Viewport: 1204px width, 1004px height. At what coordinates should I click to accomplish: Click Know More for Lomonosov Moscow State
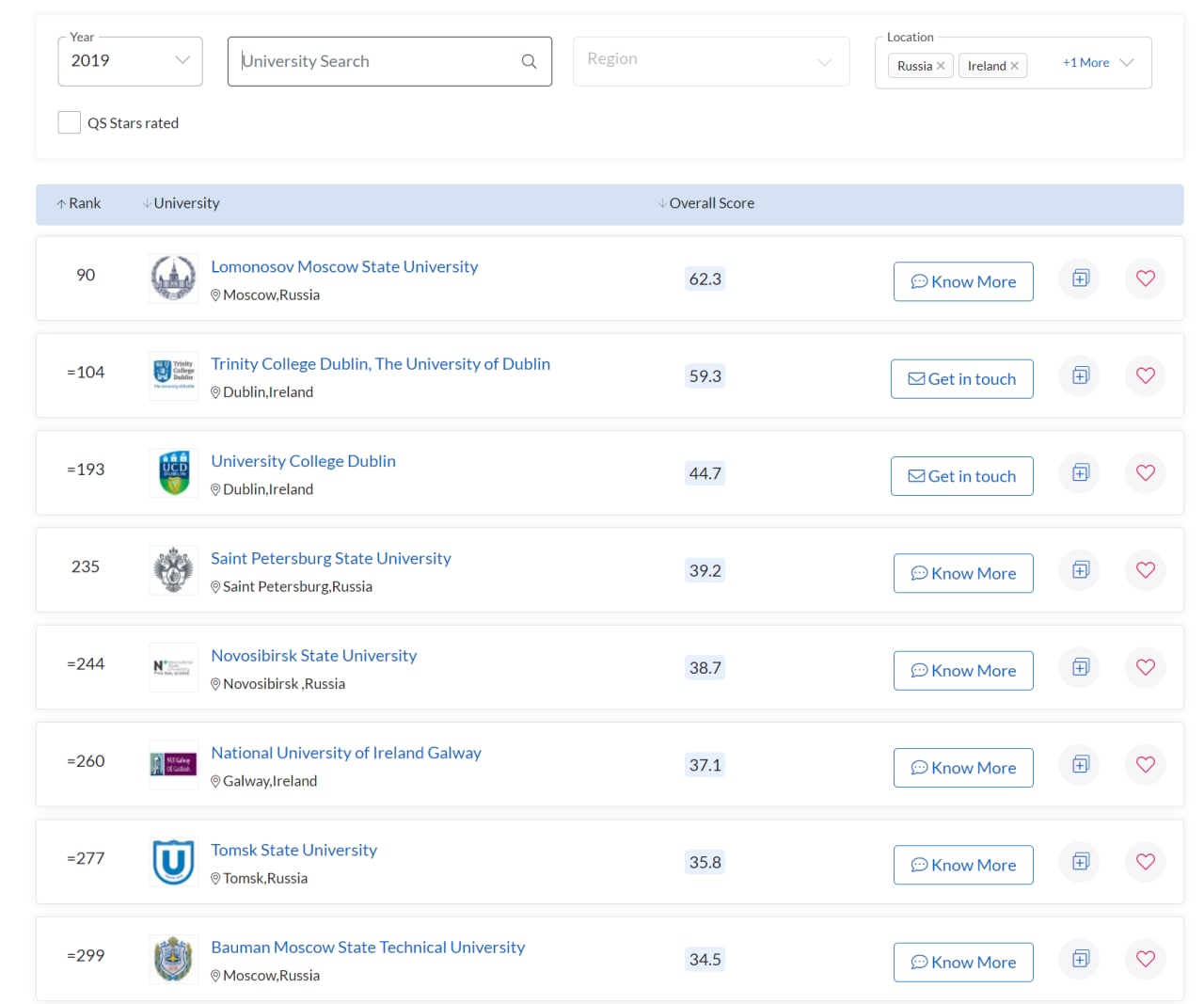[x=963, y=281]
